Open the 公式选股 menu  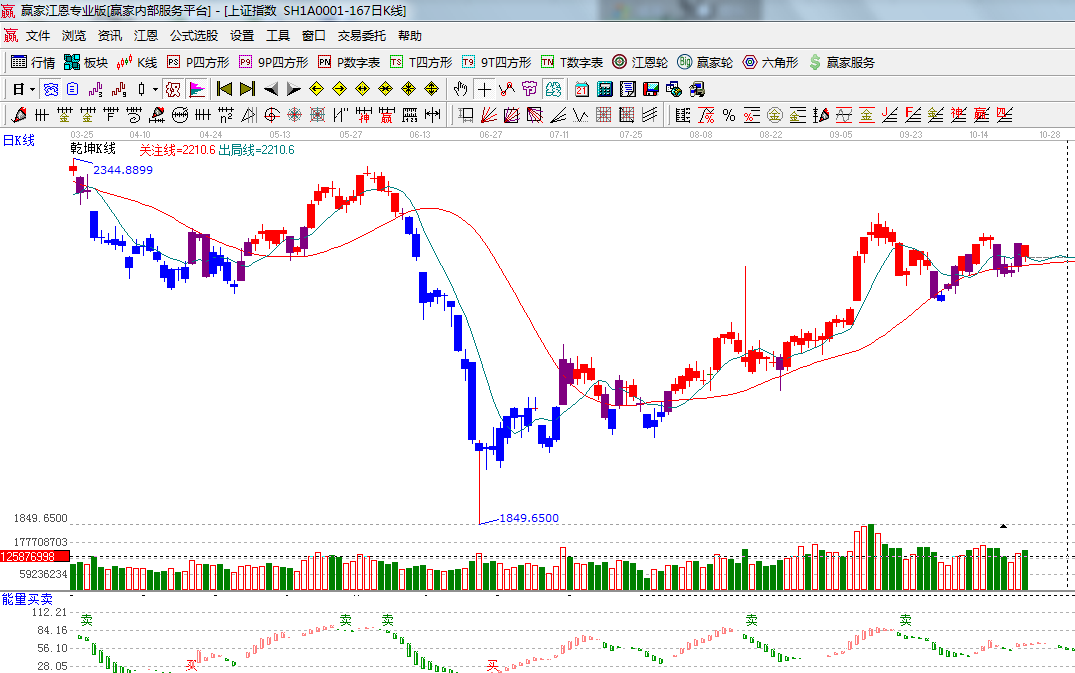[x=193, y=35]
